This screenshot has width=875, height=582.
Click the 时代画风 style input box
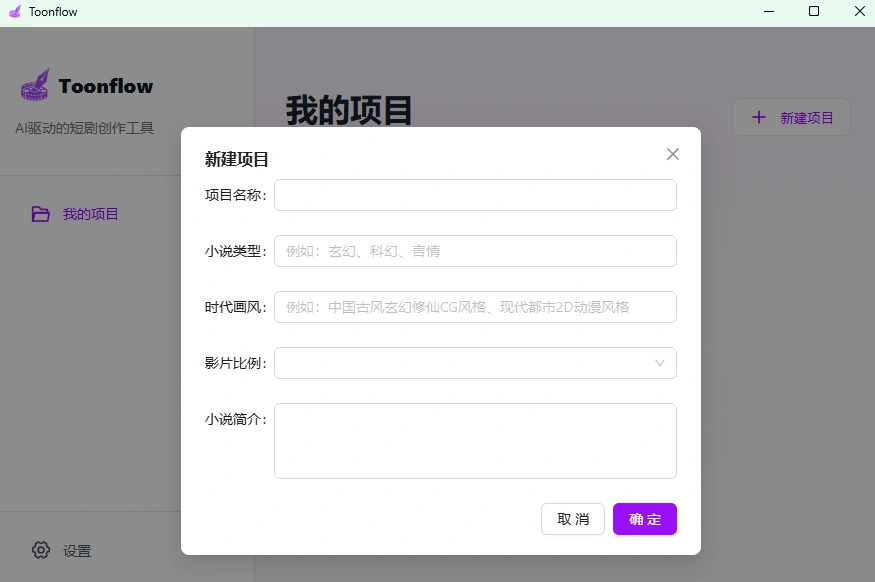475,307
